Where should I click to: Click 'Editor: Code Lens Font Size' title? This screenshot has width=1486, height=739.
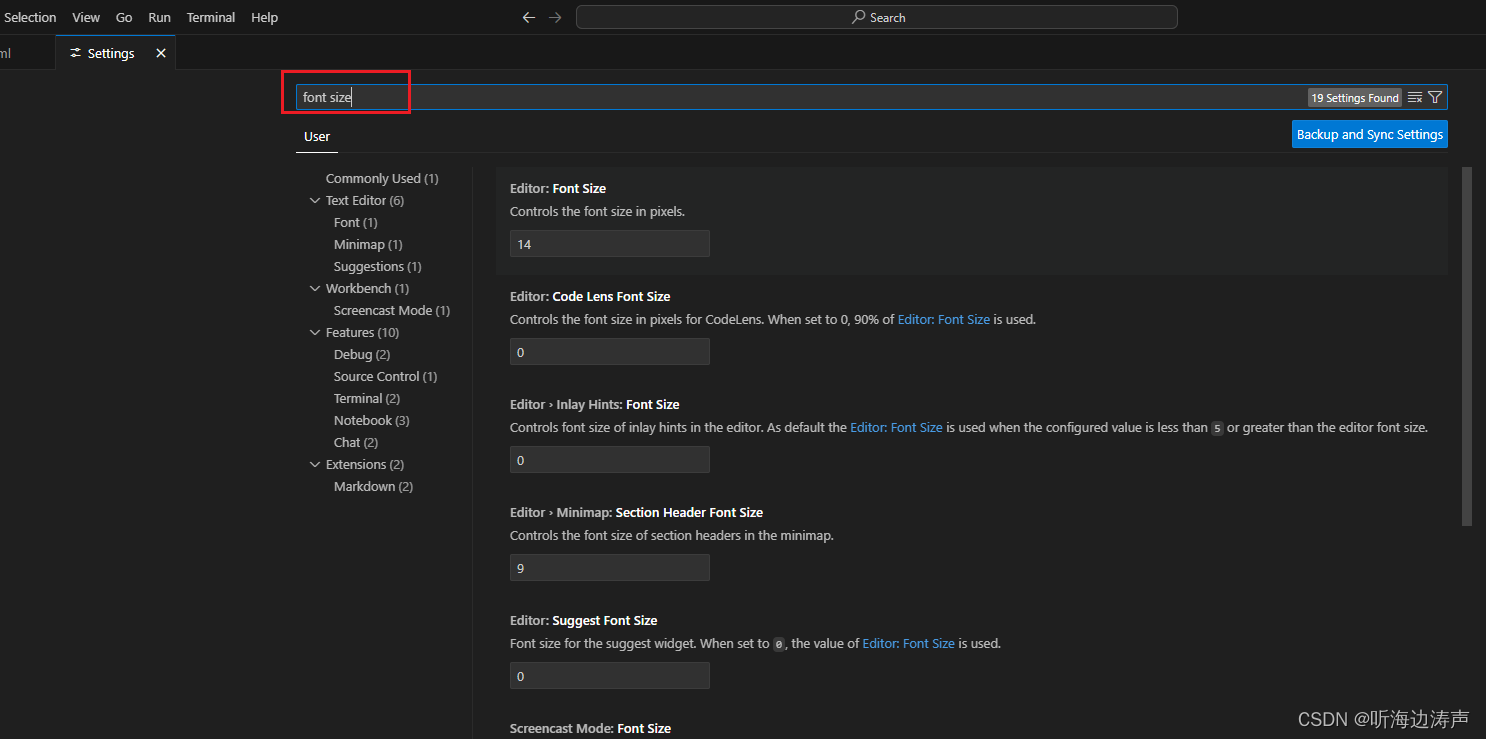tap(590, 296)
